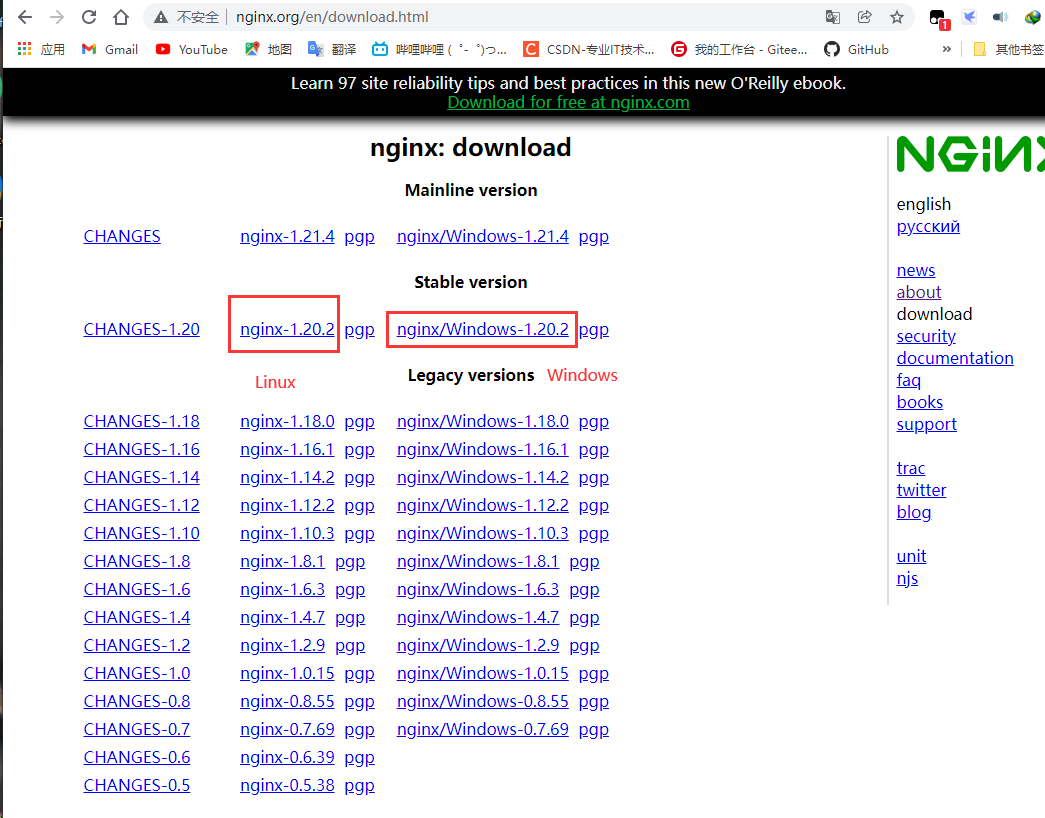
Task: Click the not-secure warning triangle icon
Action: point(161,17)
